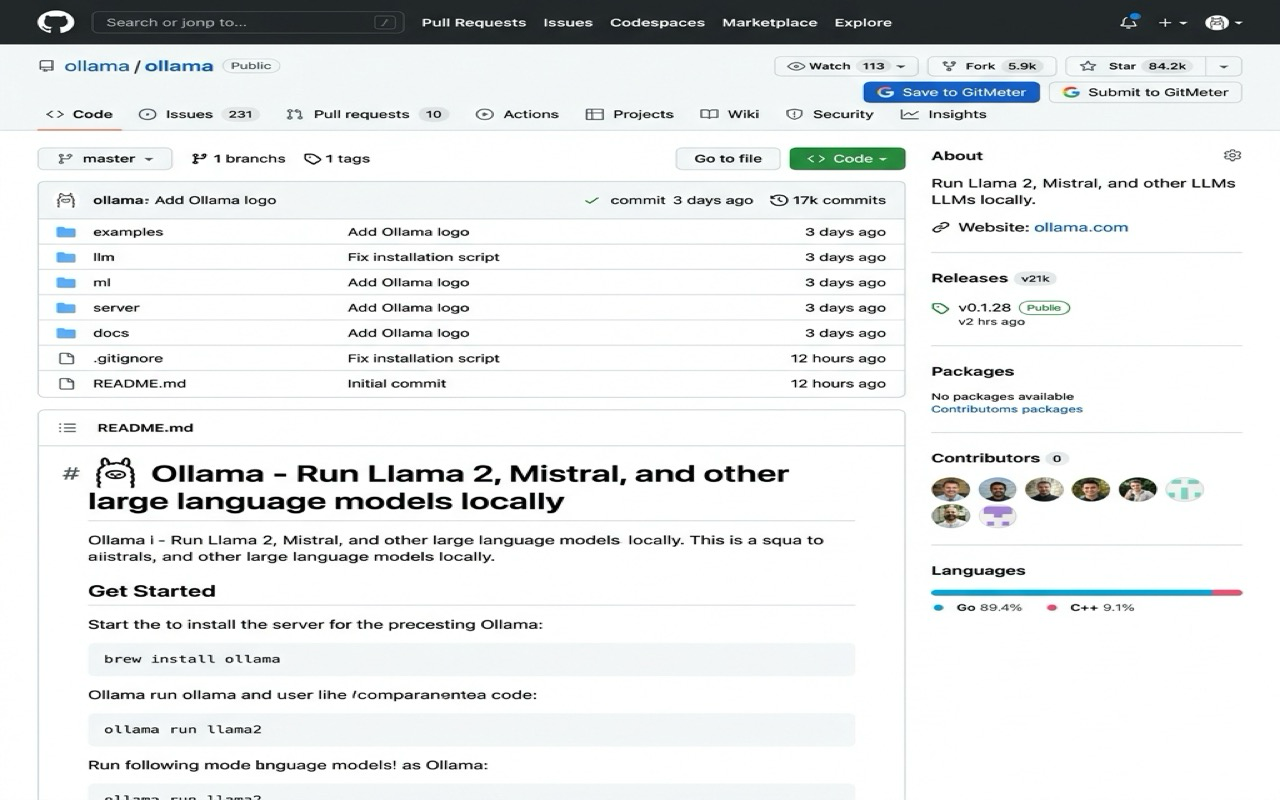The width and height of the screenshot is (1280, 800).
Task: Click the Save to GitMeter button
Action: point(951,91)
